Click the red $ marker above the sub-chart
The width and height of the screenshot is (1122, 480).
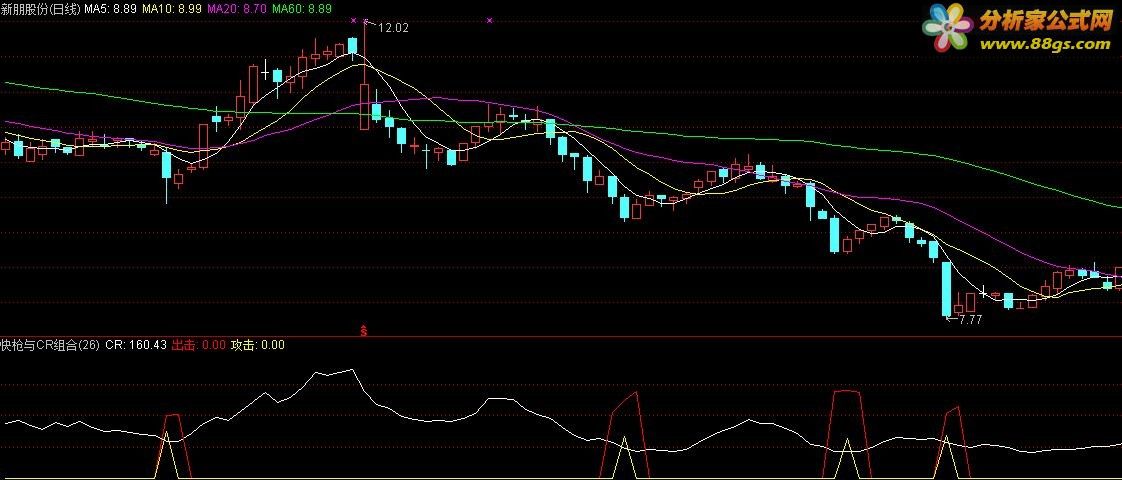click(364, 331)
